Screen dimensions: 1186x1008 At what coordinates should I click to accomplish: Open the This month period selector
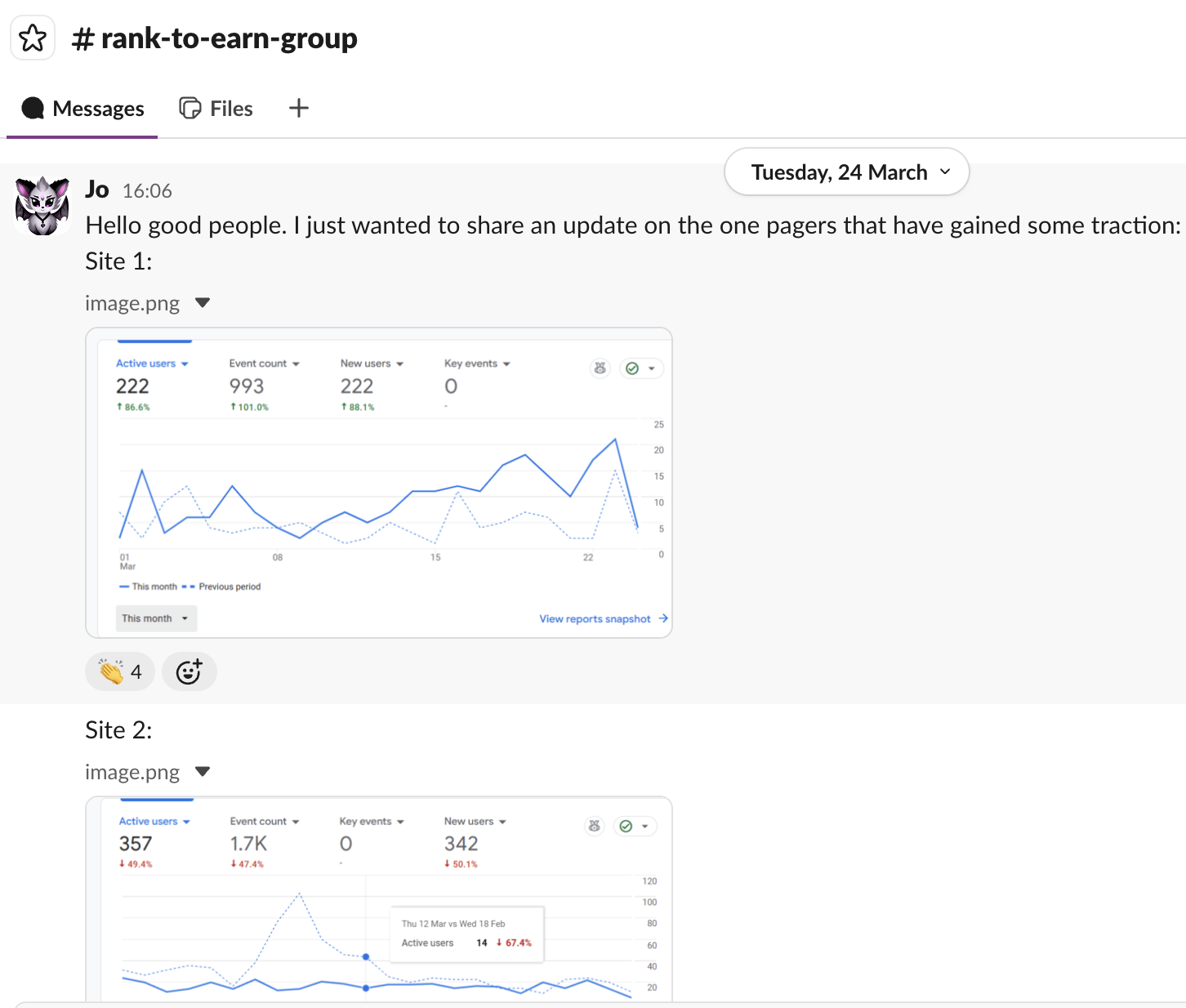(x=157, y=618)
